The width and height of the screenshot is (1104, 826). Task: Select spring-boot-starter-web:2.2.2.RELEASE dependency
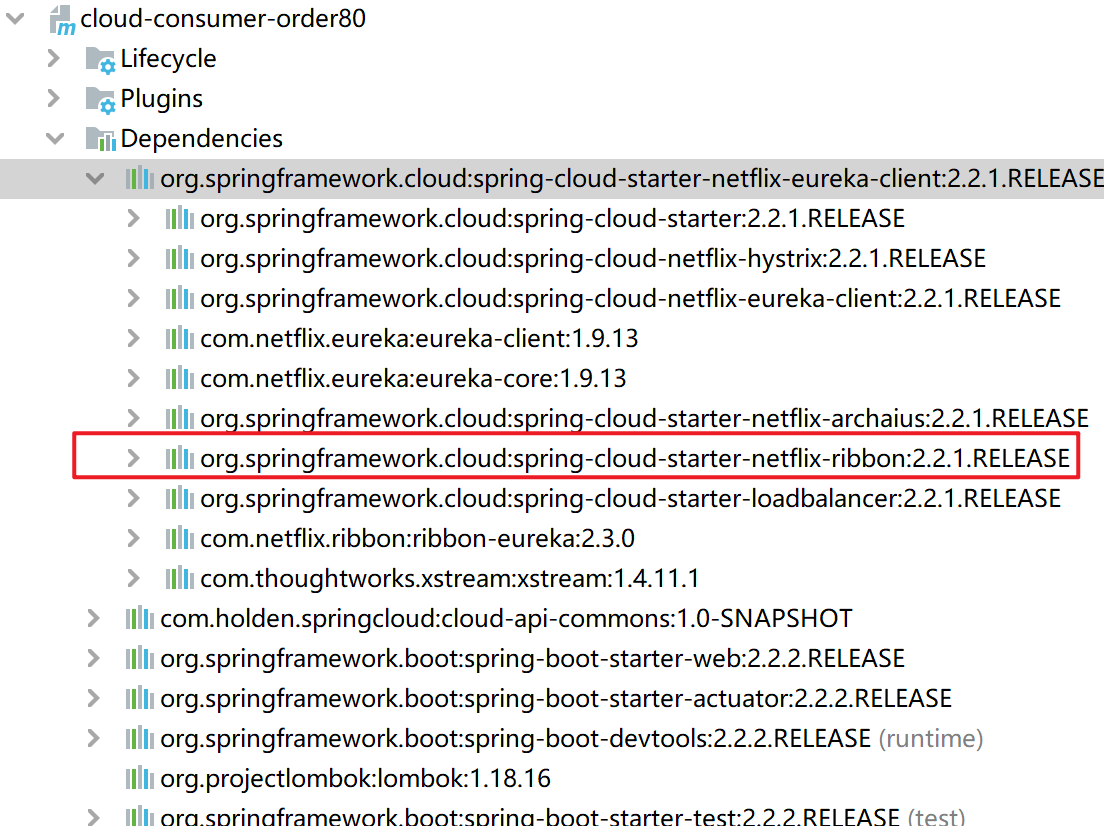tap(532, 659)
